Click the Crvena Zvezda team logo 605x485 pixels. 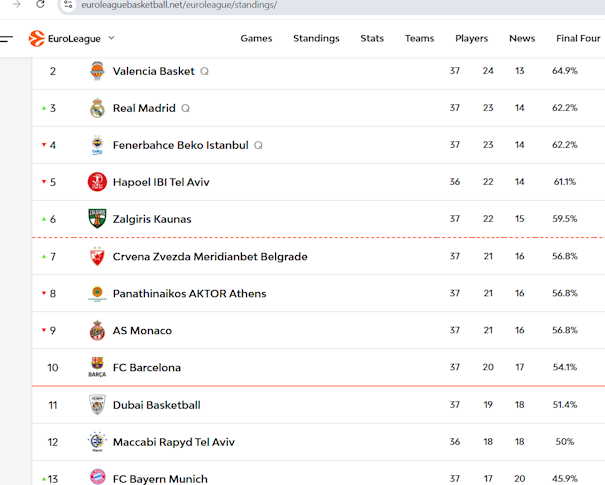pos(97,256)
